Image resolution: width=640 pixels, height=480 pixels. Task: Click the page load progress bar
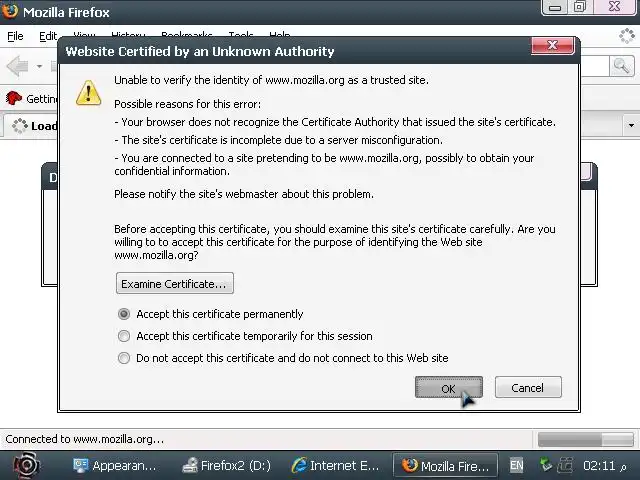[x=586, y=440]
